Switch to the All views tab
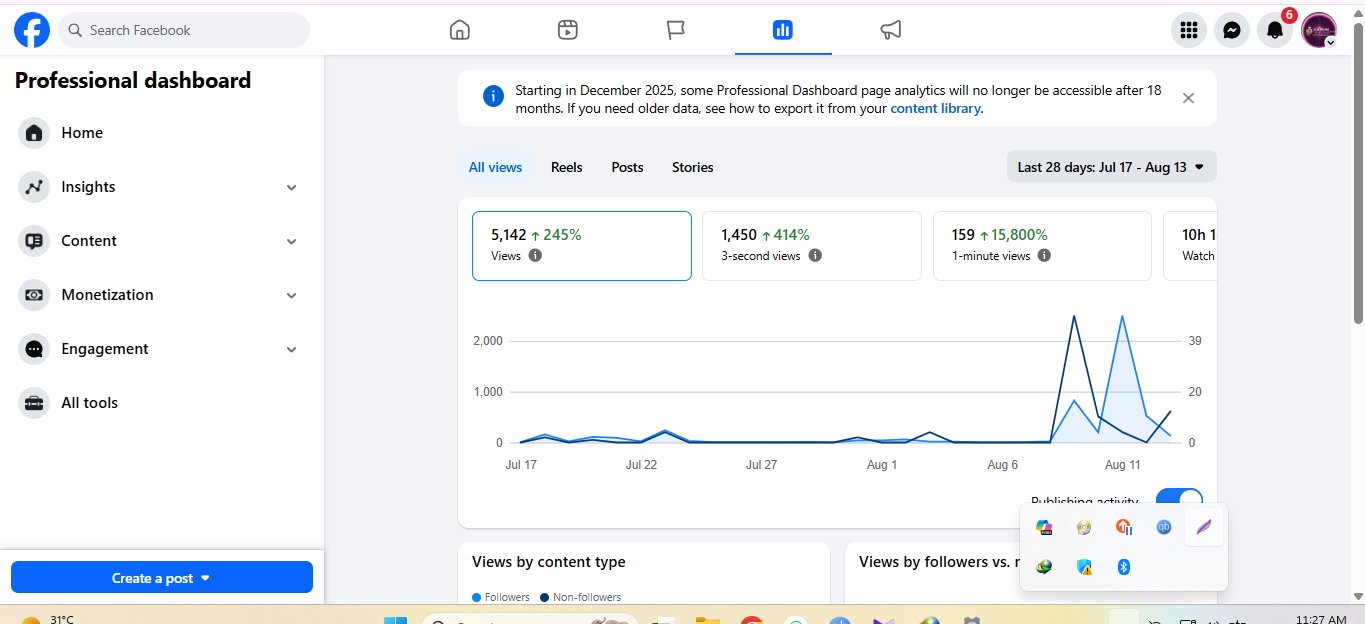The width and height of the screenshot is (1365, 624). 495,167
